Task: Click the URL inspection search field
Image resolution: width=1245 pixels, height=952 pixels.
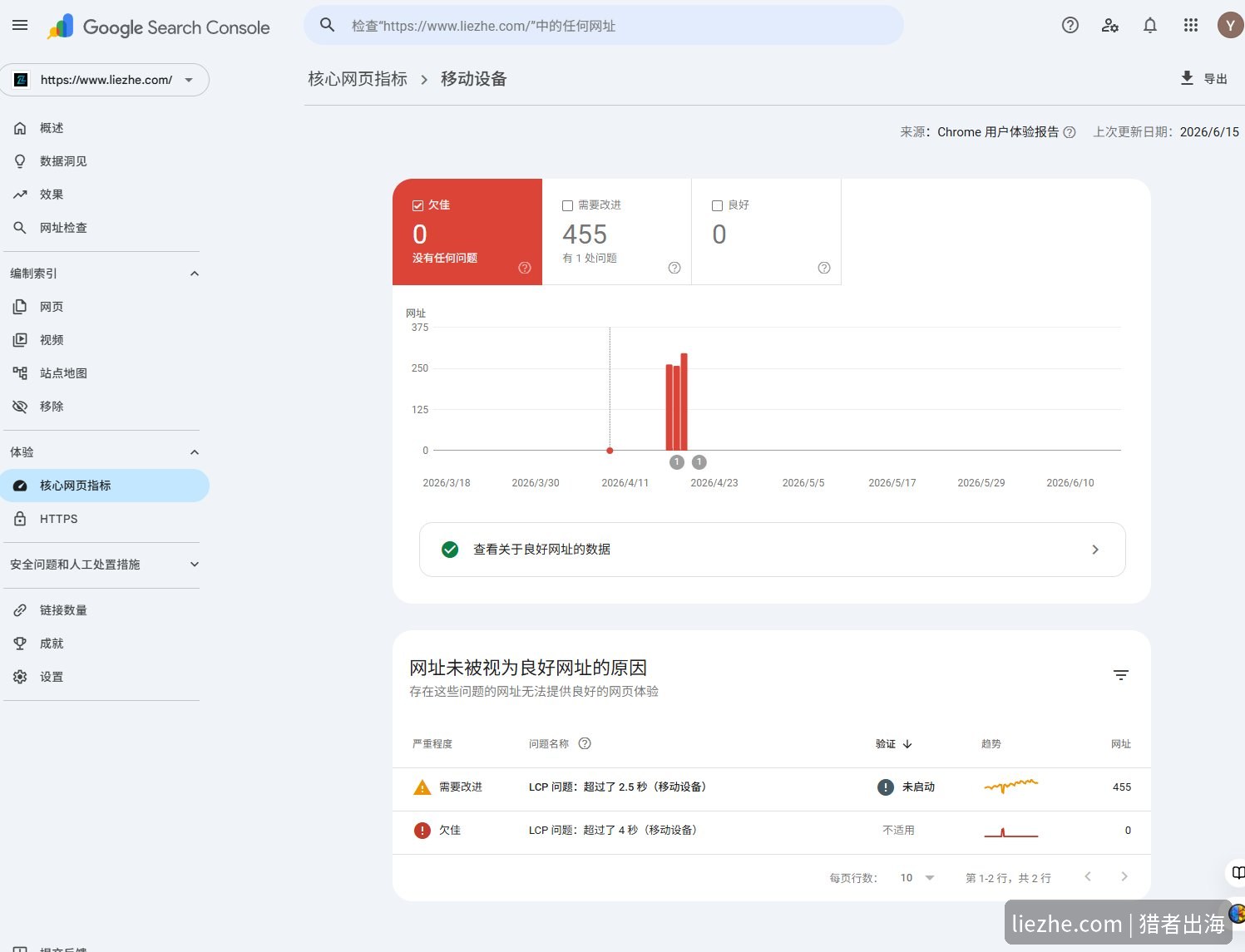Action: [604, 26]
